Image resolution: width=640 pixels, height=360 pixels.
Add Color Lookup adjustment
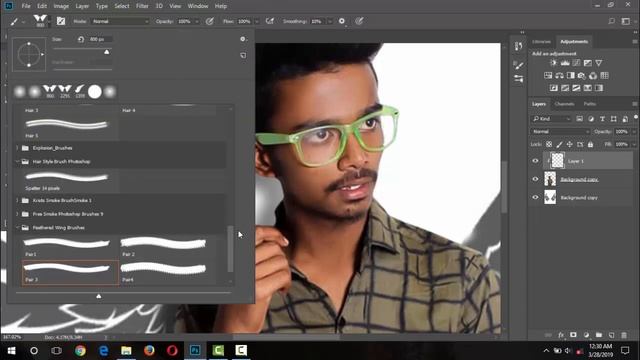pos(604,76)
